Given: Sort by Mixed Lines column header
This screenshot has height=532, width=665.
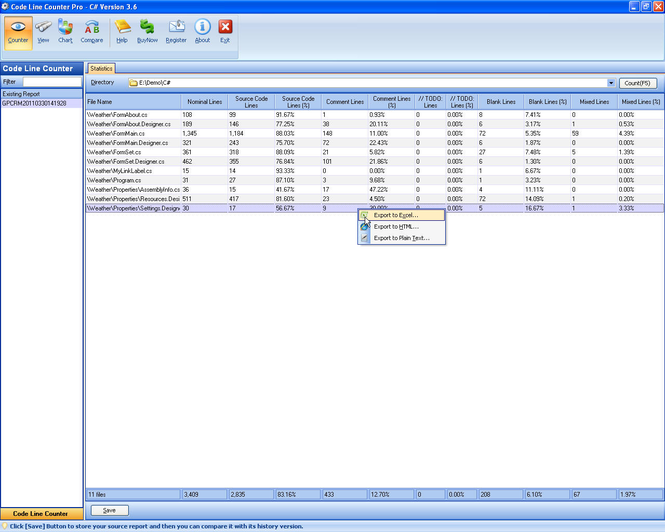Looking at the screenshot, I should [x=594, y=102].
